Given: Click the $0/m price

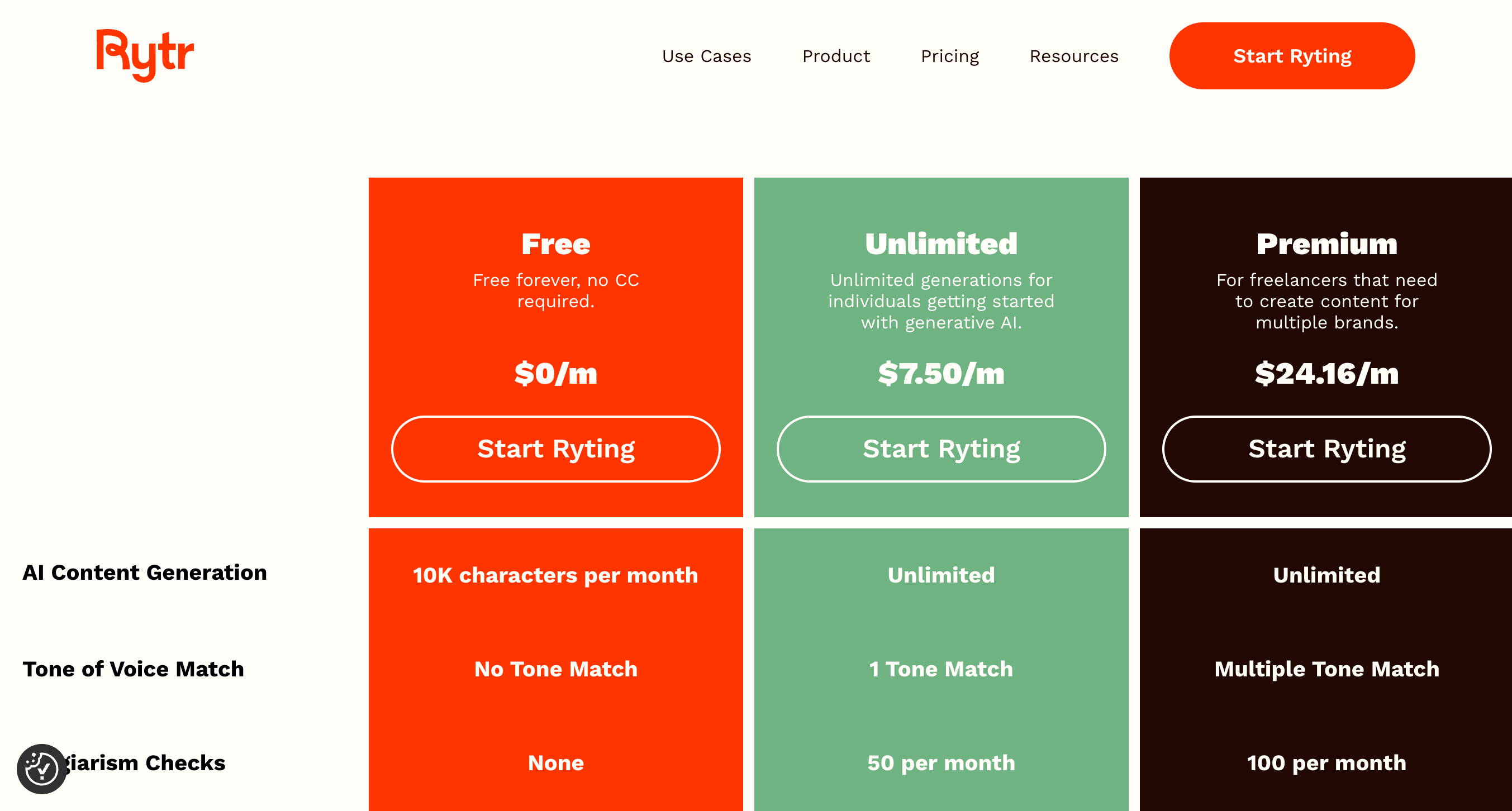Looking at the screenshot, I should tap(555, 374).
